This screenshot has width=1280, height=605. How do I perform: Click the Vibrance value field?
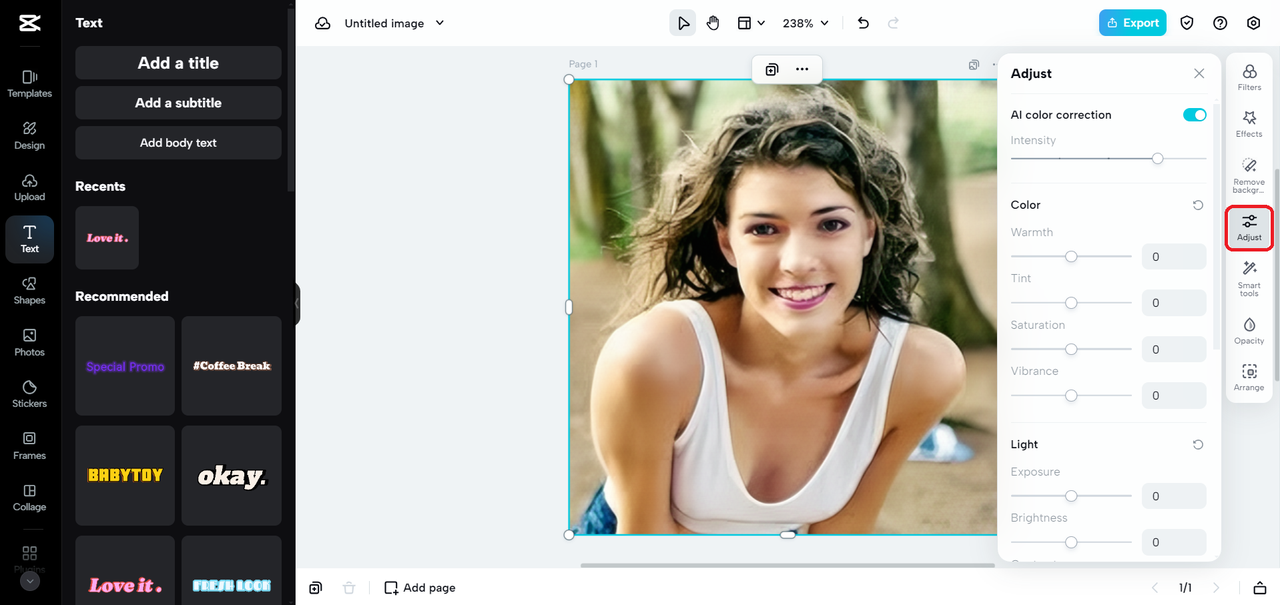(1174, 395)
